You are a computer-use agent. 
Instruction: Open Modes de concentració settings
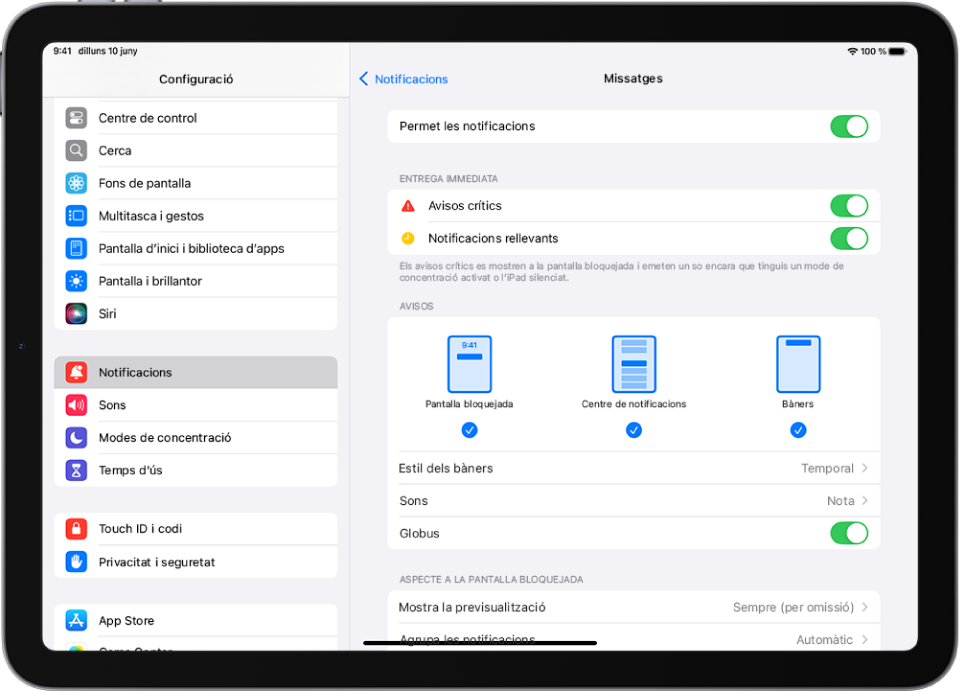pos(196,437)
